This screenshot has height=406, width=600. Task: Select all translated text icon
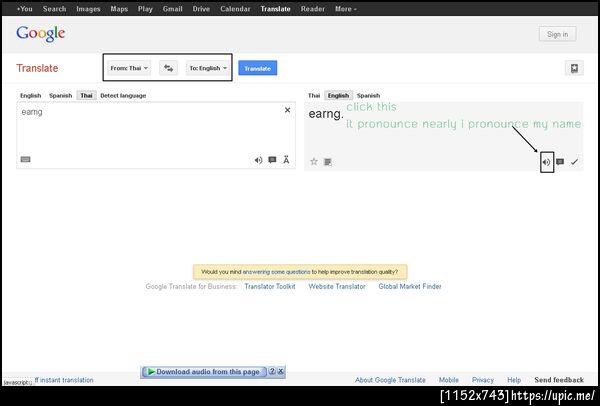pos(328,162)
